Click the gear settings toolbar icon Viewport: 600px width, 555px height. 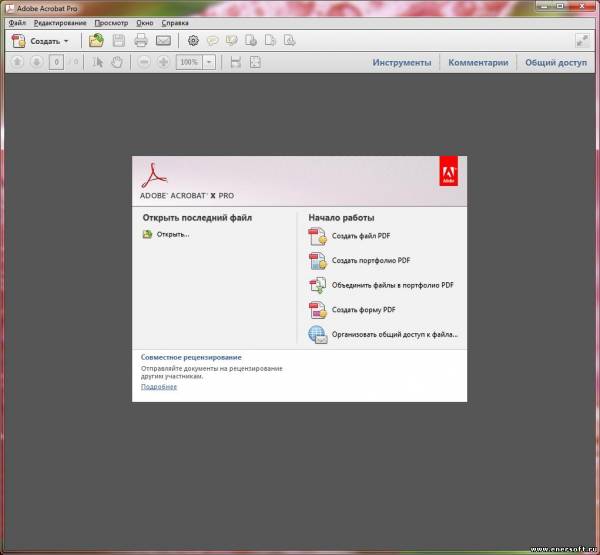click(193, 41)
